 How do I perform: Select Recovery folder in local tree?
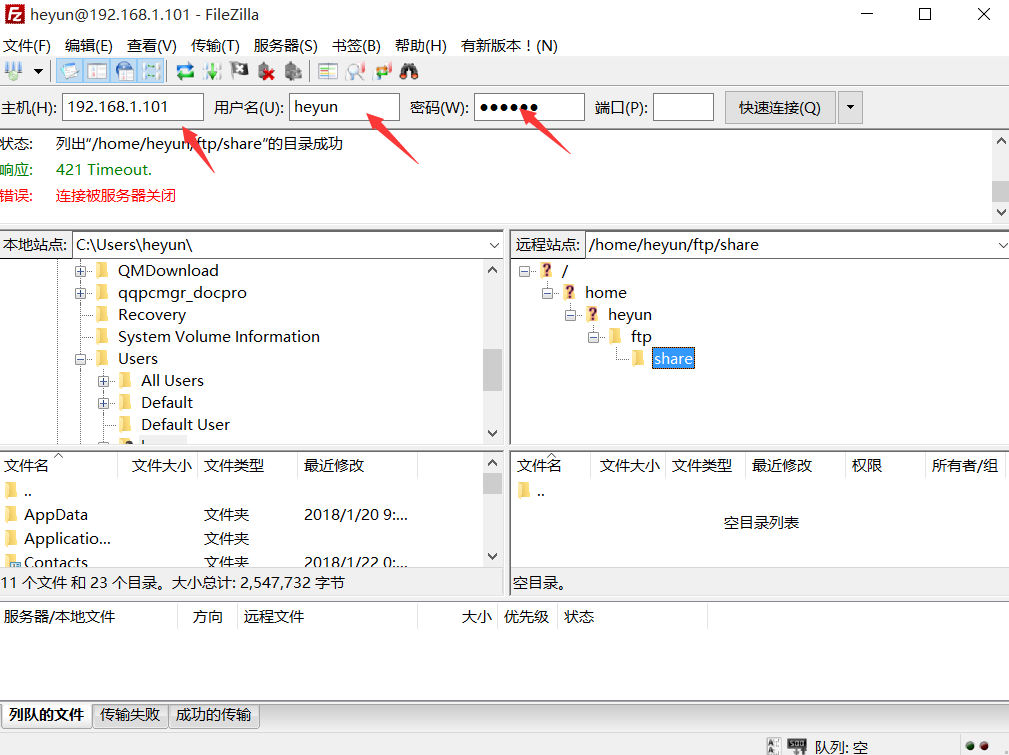(152, 315)
